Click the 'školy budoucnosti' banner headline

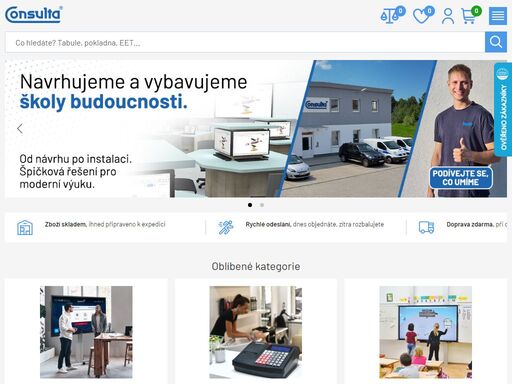click(x=104, y=102)
